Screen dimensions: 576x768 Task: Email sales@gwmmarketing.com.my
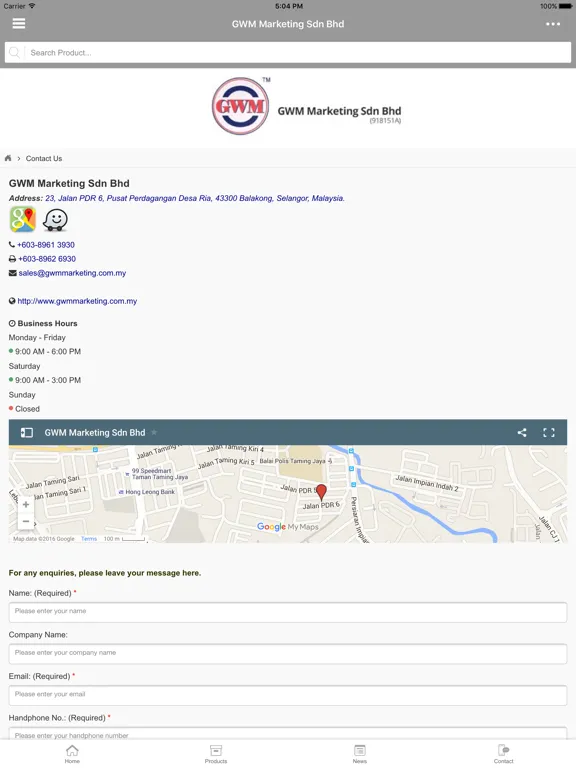pos(72,273)
